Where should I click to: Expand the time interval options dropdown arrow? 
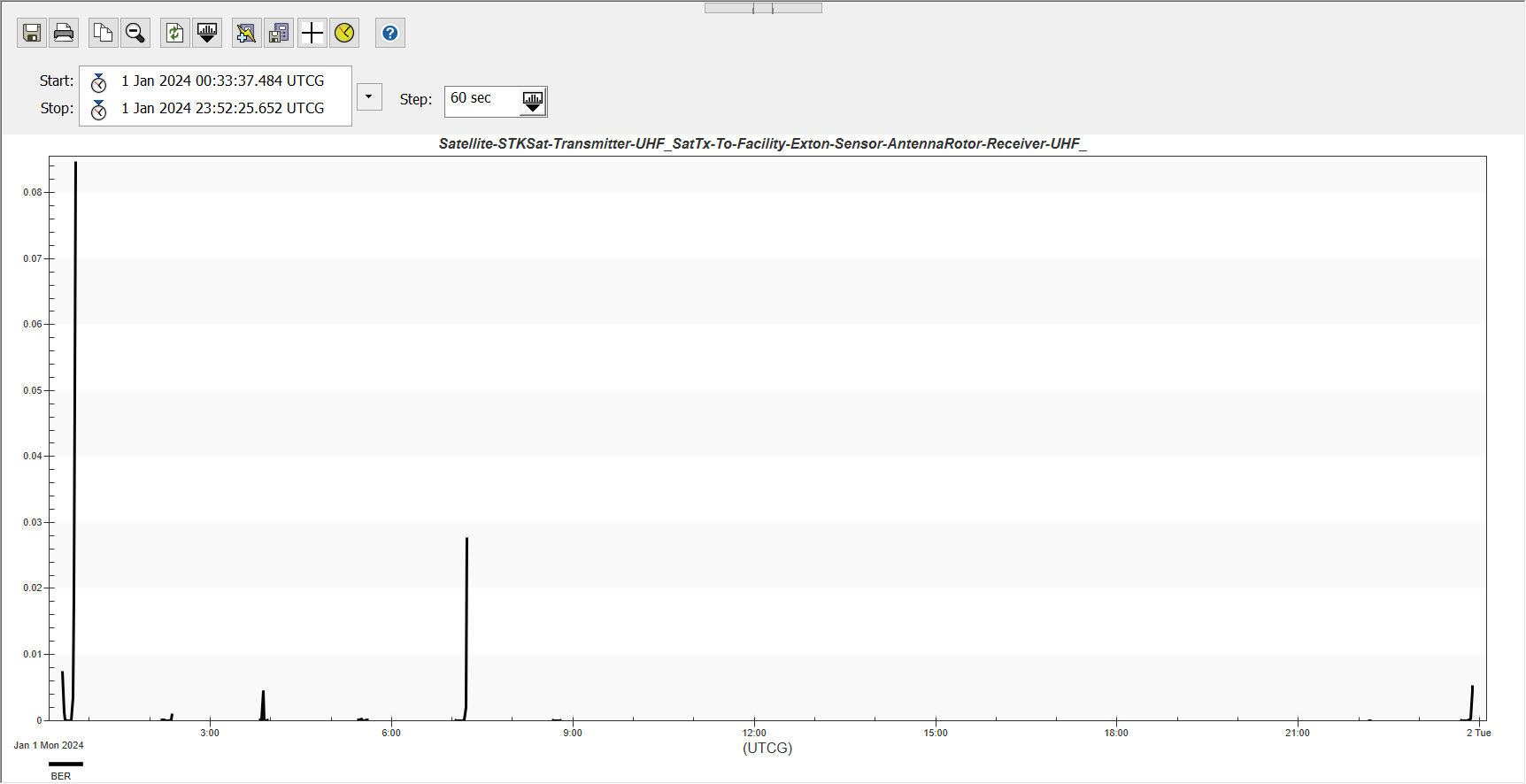[369, 96]
